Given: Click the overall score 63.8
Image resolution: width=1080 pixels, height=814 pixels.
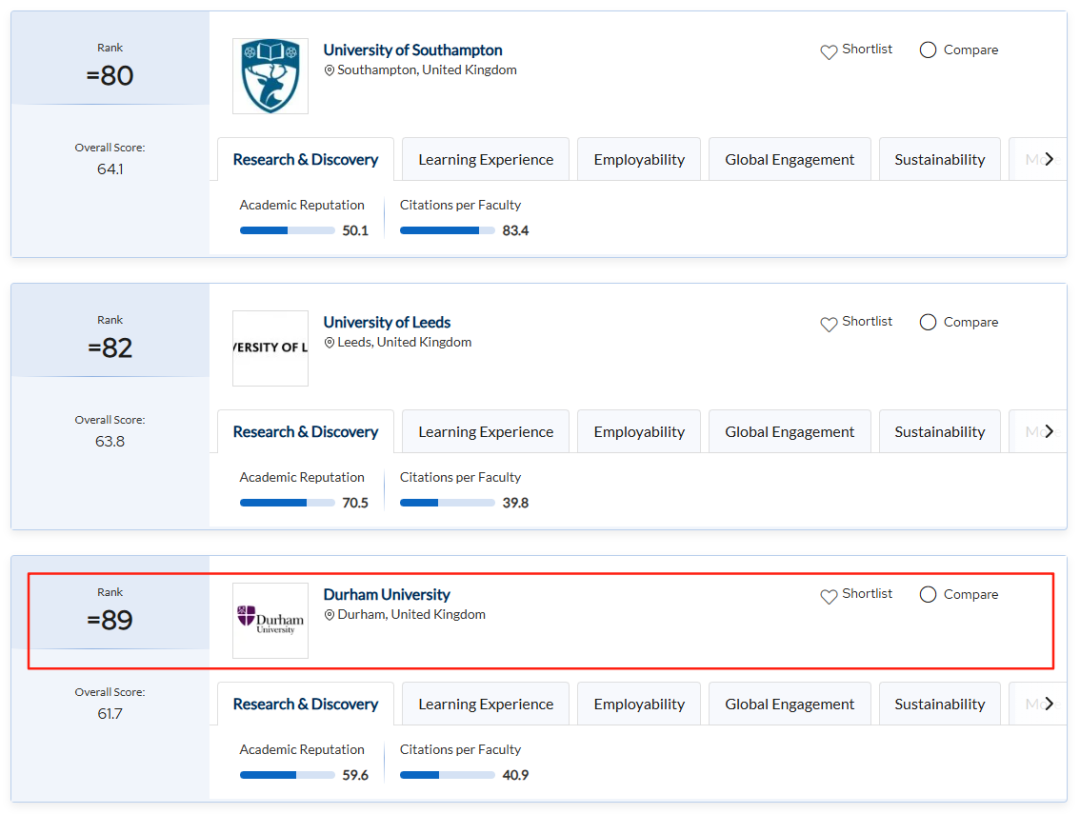Looking at the screenshot, I should (110, 441).
